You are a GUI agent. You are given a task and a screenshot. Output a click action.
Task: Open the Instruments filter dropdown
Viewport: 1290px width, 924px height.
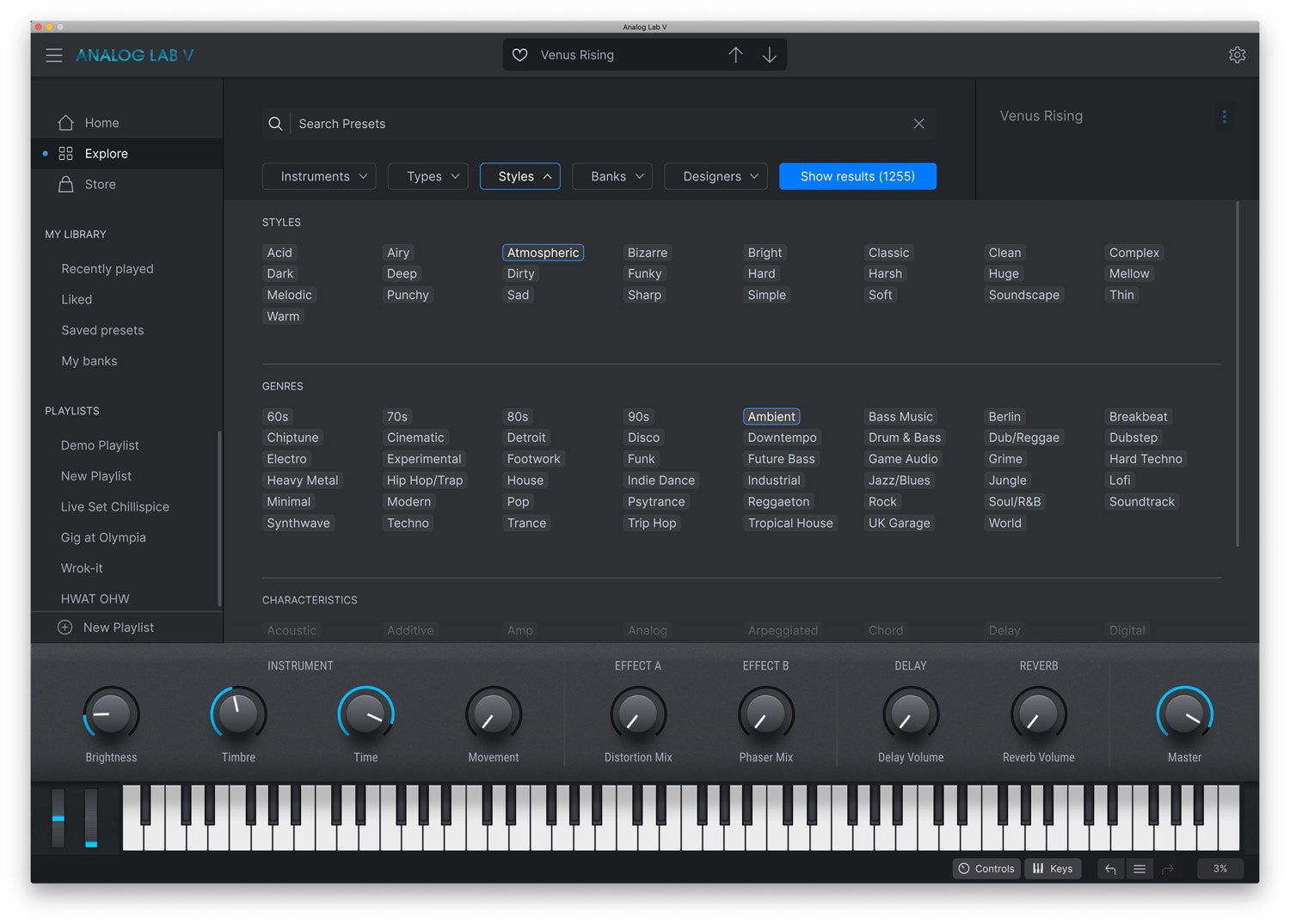tap(318, 176)
